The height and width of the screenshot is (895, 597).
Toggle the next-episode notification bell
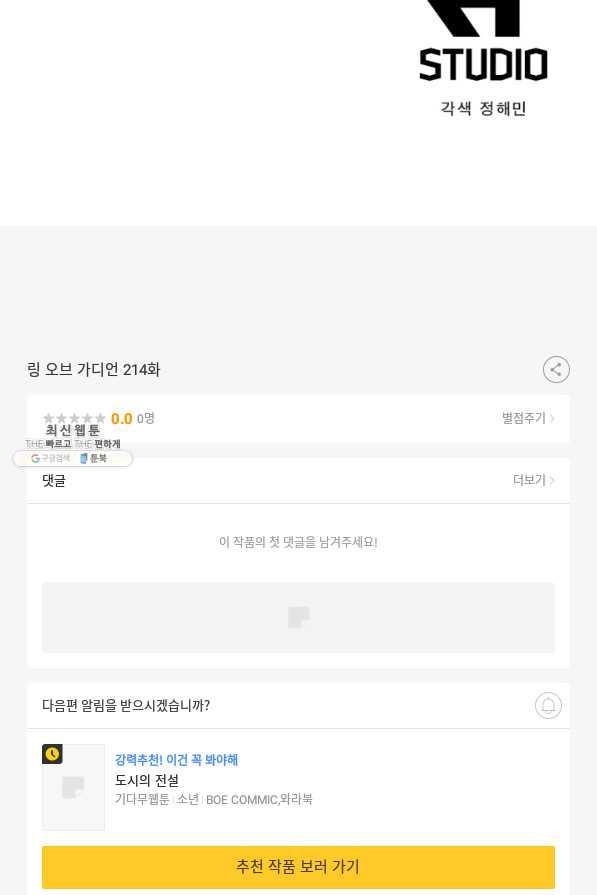click(x=548, y=705)
